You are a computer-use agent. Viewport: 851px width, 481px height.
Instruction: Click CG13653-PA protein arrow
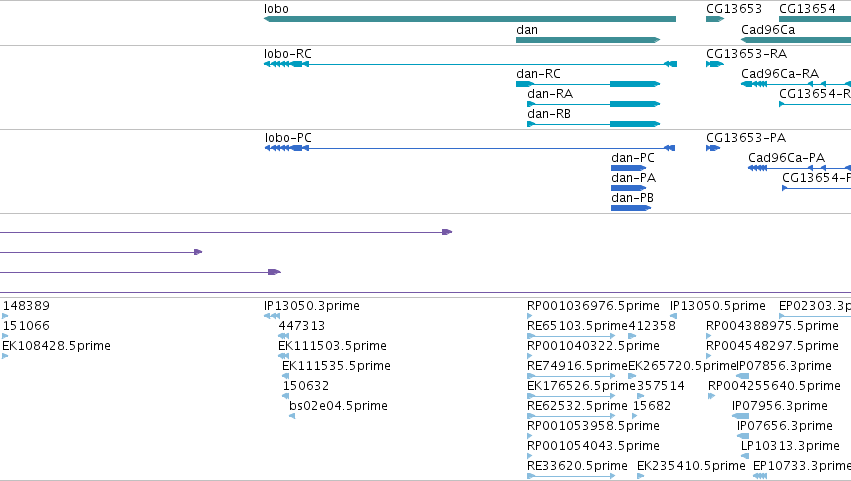tap(713, 148)
